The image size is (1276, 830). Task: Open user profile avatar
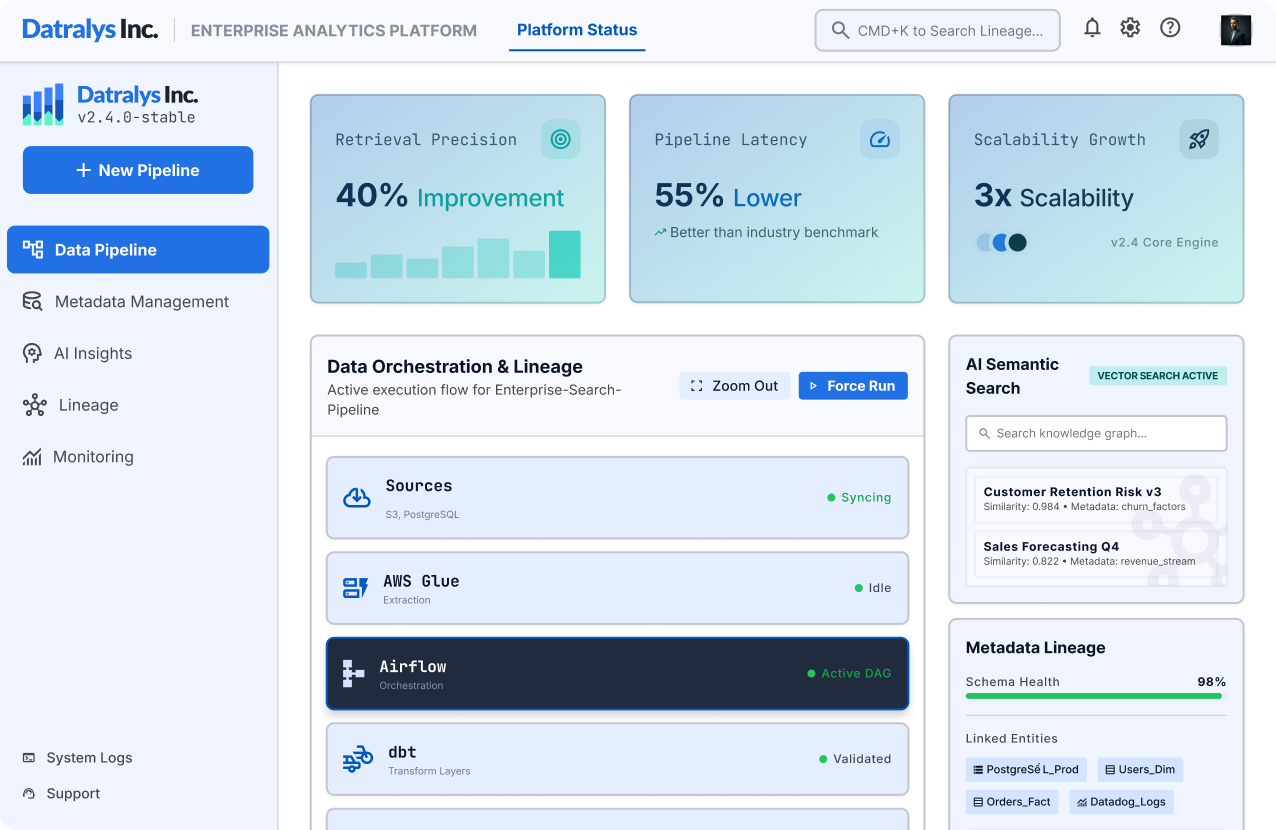[x=1236, y=30]
